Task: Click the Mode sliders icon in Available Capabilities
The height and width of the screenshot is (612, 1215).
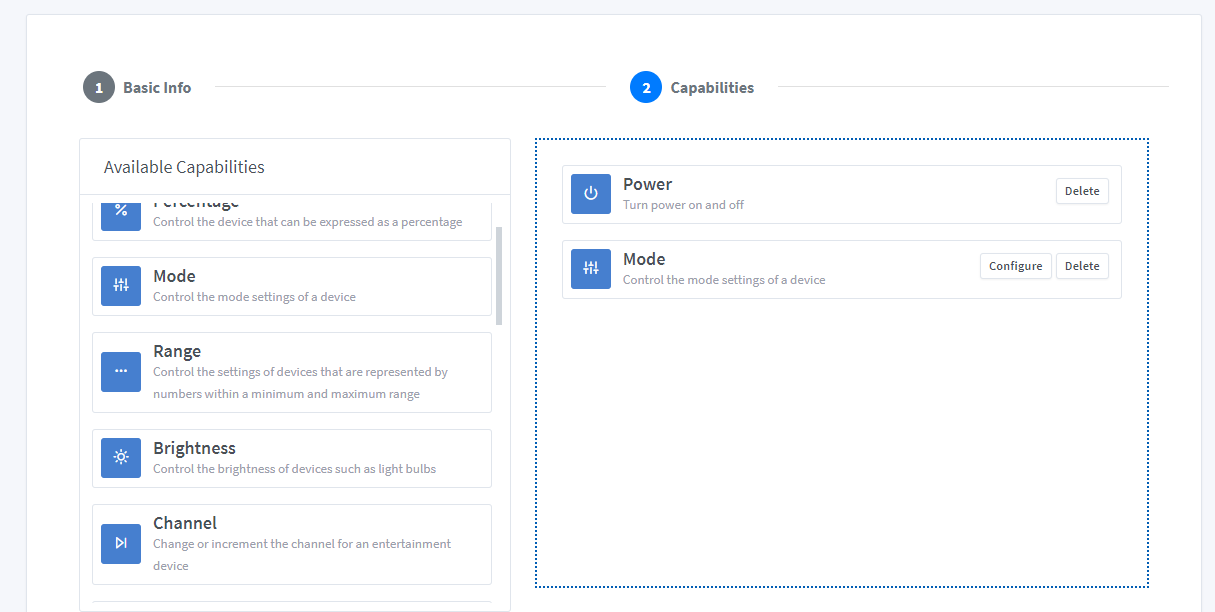Action: click(121, 286)
